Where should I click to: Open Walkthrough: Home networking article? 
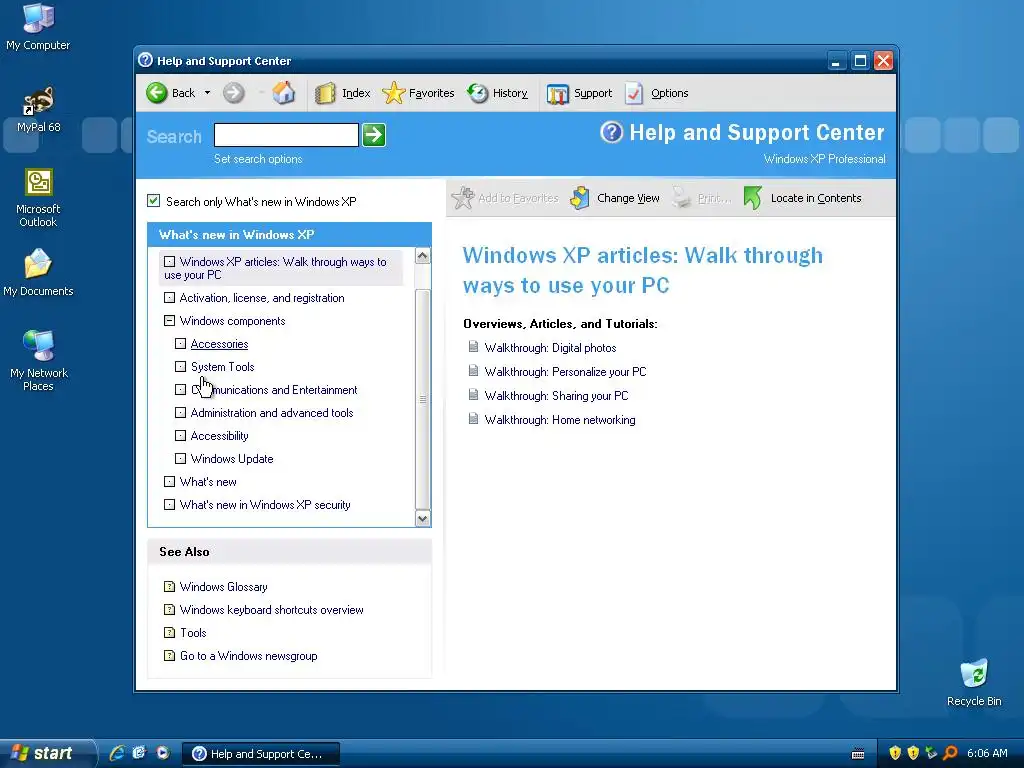pos(560,420)
